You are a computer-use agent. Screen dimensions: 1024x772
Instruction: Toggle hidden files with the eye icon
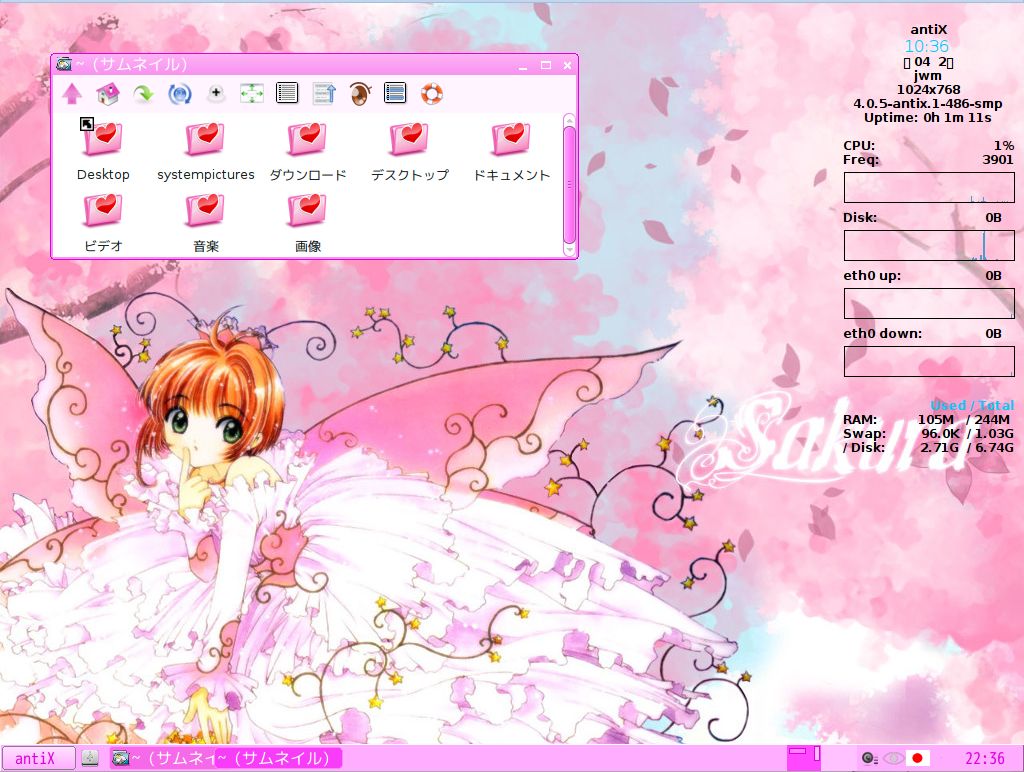359,94
